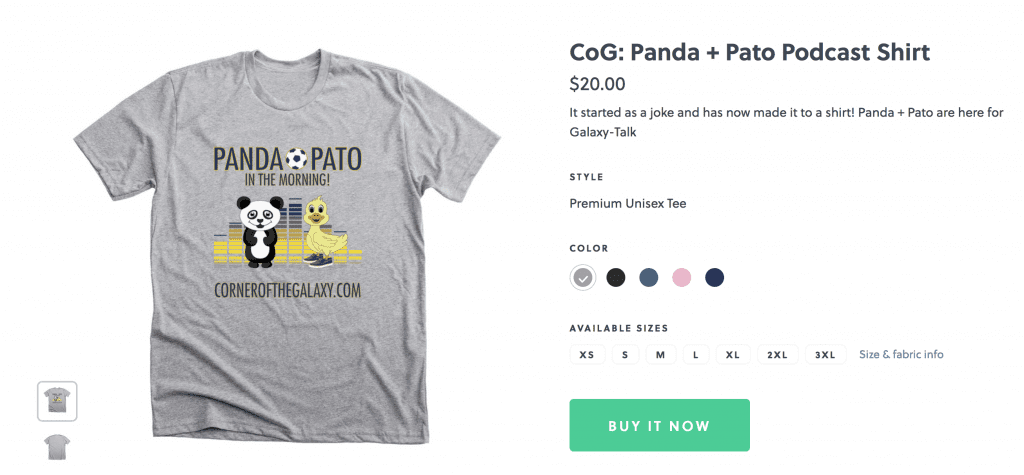Pick the 3XL size option
Viewport: 1024px width, 475px height.
[825, 355]
